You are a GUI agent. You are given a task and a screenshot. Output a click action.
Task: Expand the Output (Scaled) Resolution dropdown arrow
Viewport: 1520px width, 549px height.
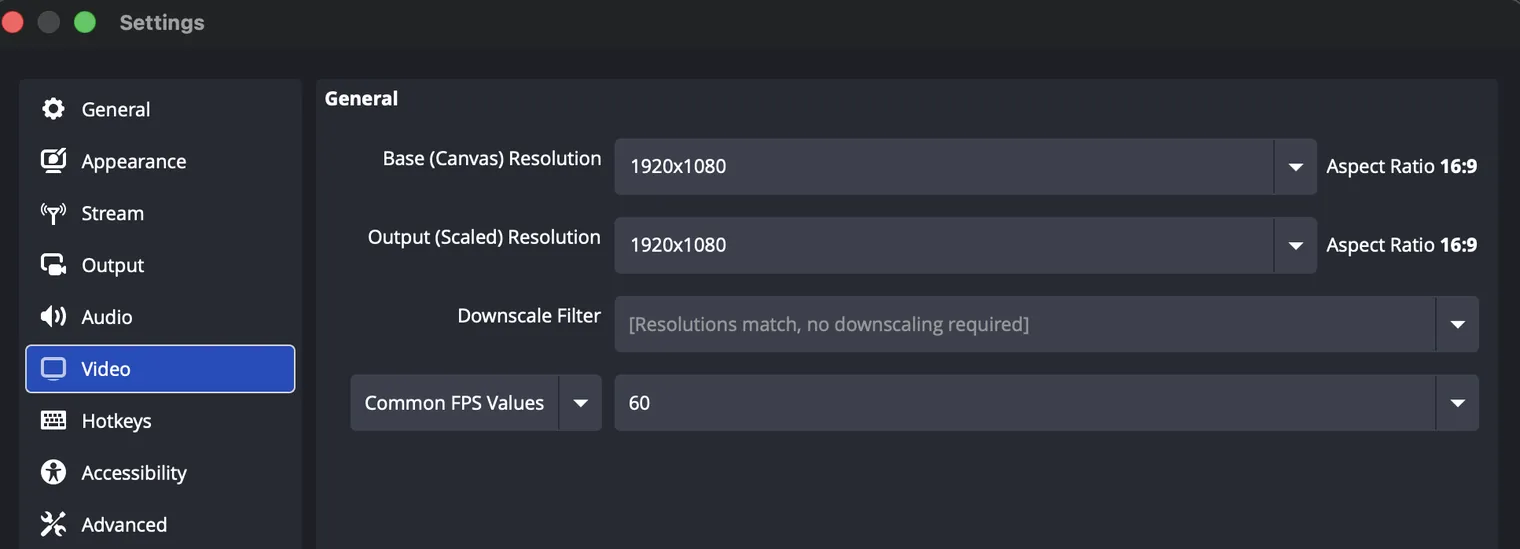(x=1295, y=245)
